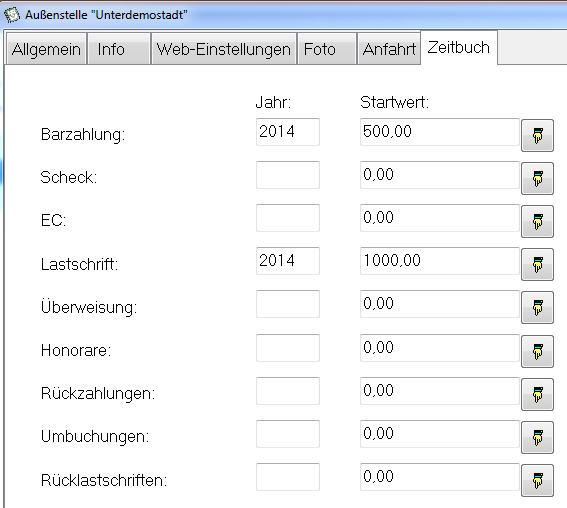This screenshot has width=567, height=508.
Task: Click the Honorare Startwert field
Action: [x=440, y=347]
